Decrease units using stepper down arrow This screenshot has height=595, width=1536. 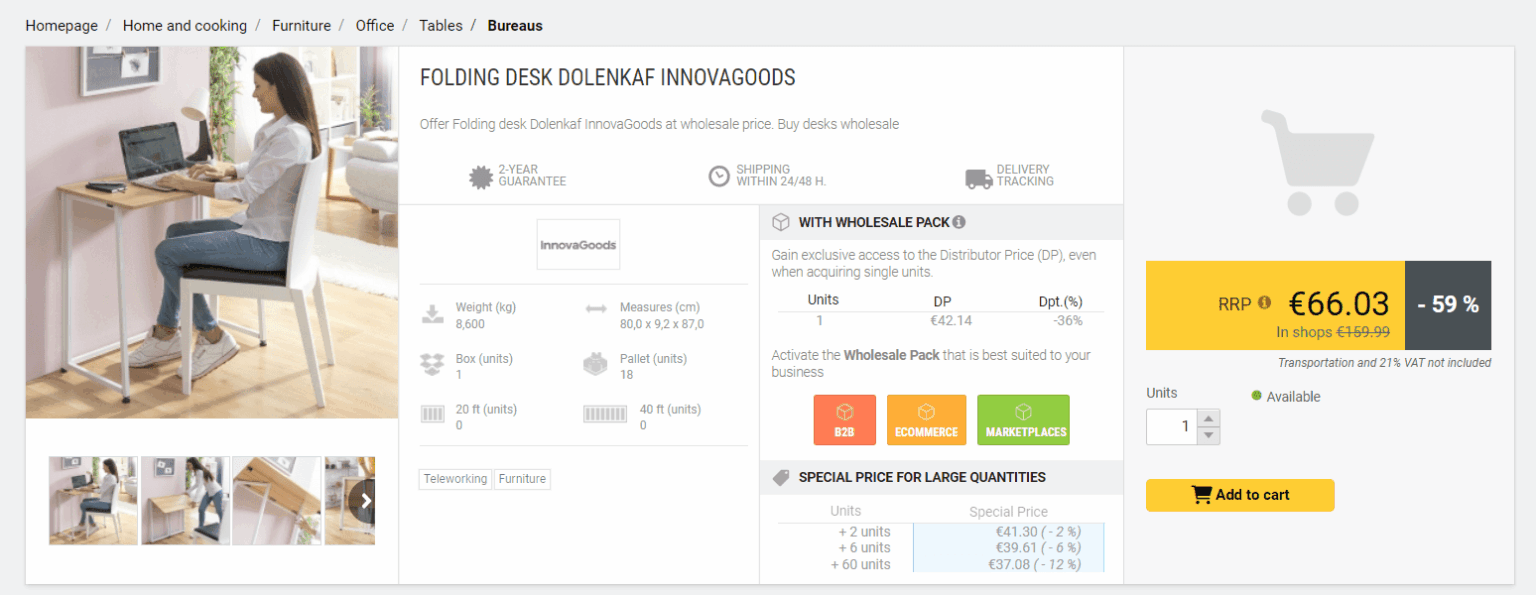[x=1209, y=433]
